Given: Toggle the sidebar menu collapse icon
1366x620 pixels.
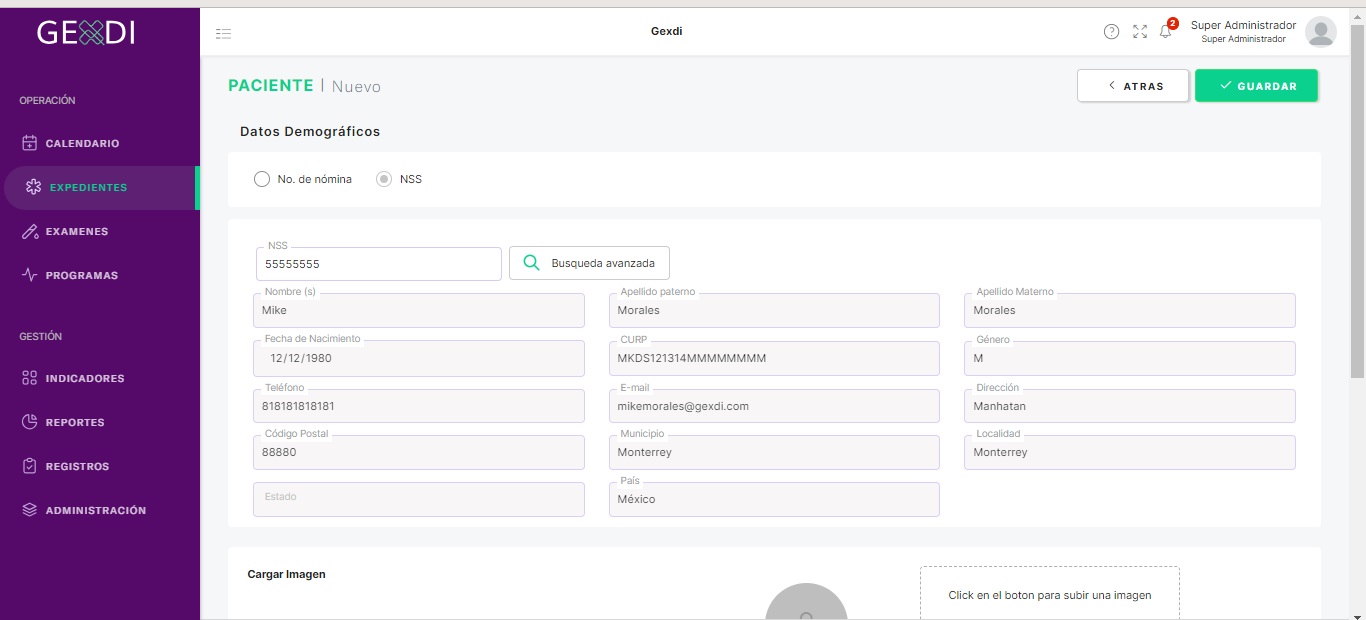Looking at the screenshot, I should point(223,33).
